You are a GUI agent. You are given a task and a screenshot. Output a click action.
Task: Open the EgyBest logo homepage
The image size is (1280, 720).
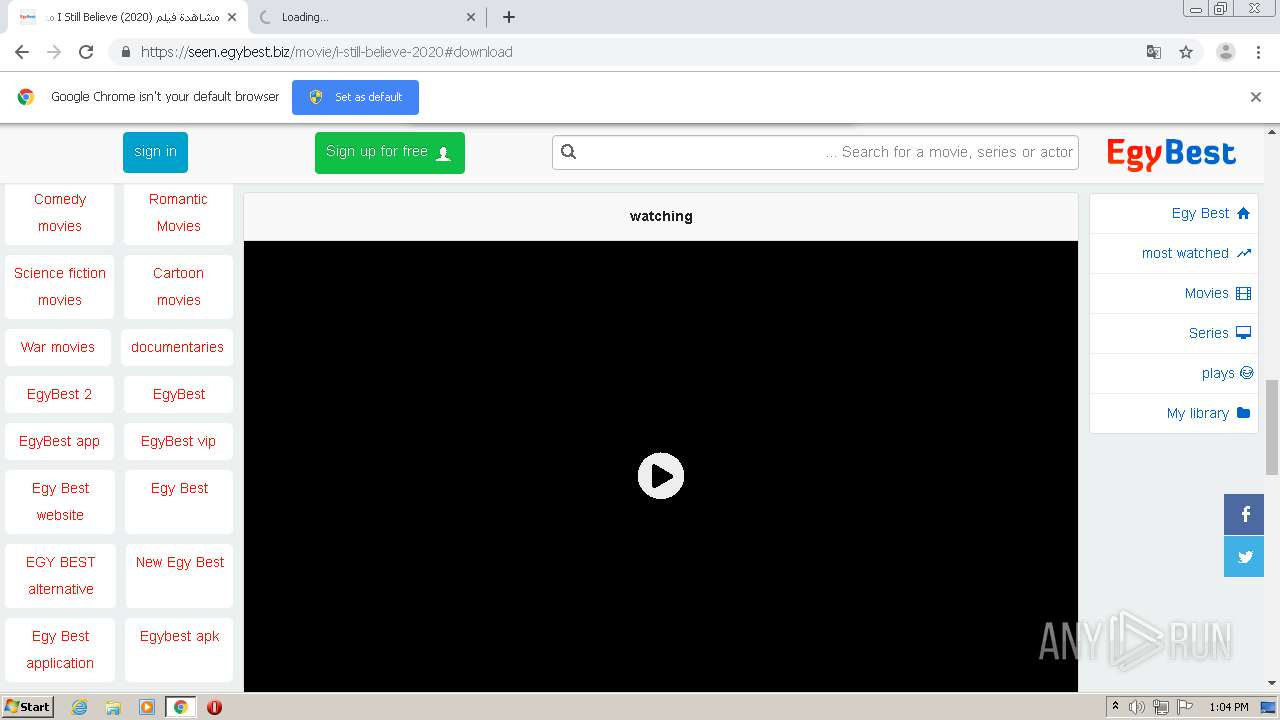pos(1171,153)
